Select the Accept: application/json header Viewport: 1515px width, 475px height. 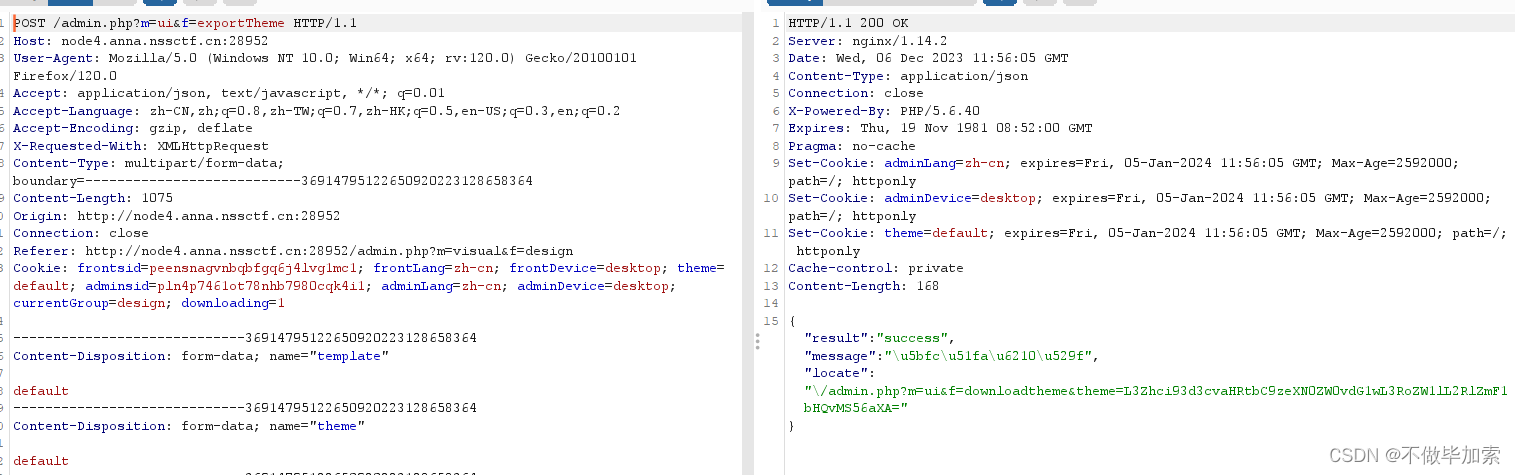229,93
